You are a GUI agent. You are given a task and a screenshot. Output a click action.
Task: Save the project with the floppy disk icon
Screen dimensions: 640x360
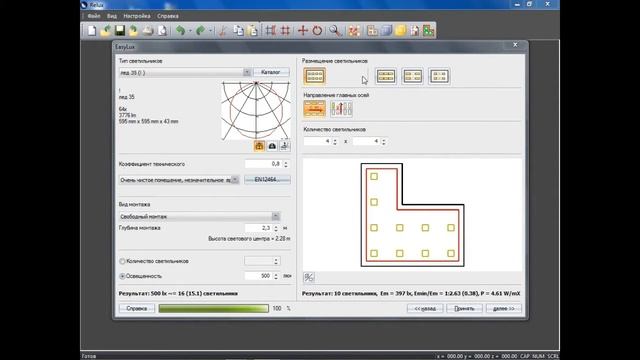pos(120,31)
